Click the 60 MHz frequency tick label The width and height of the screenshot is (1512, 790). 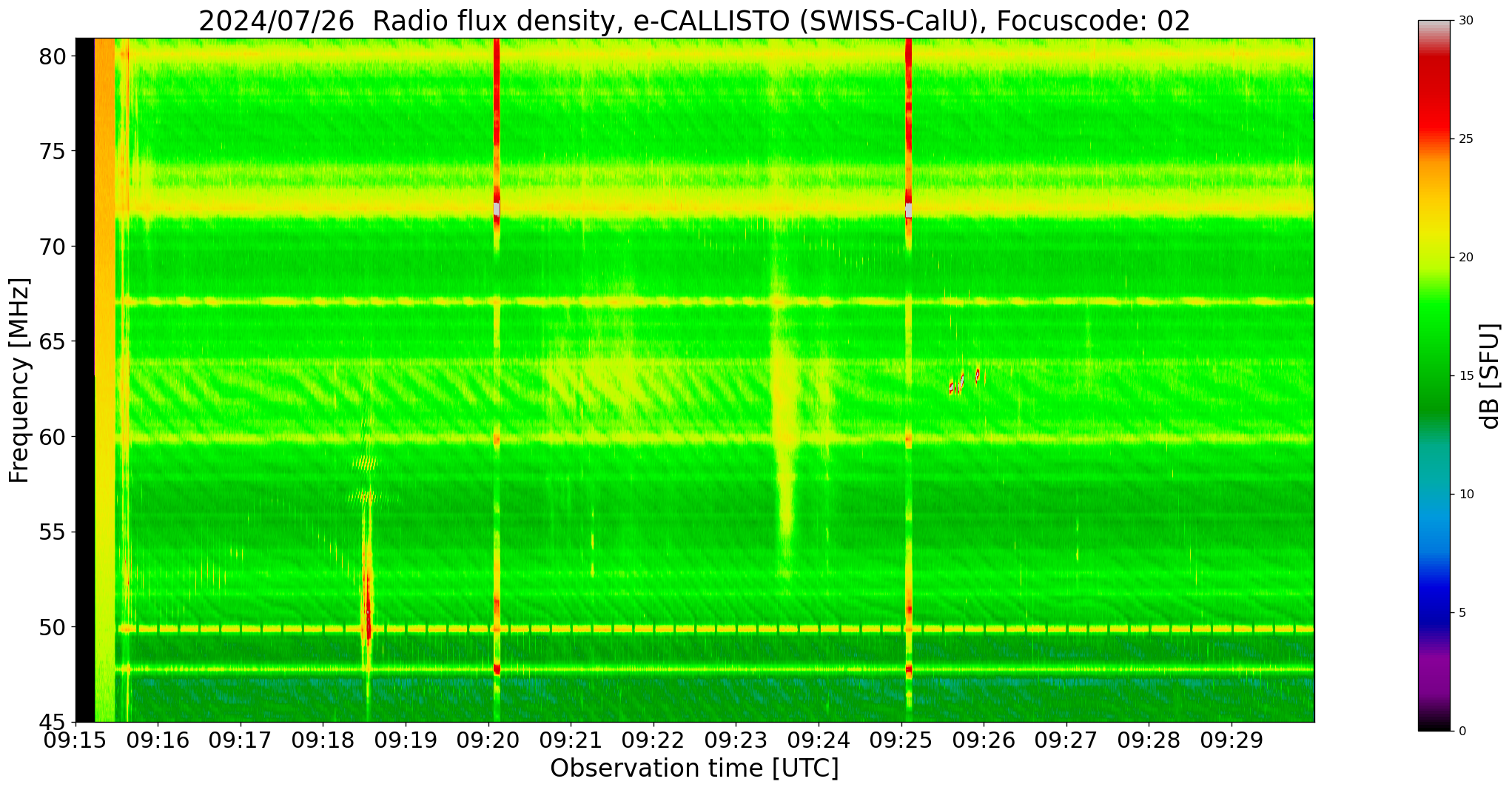point(53,437)
